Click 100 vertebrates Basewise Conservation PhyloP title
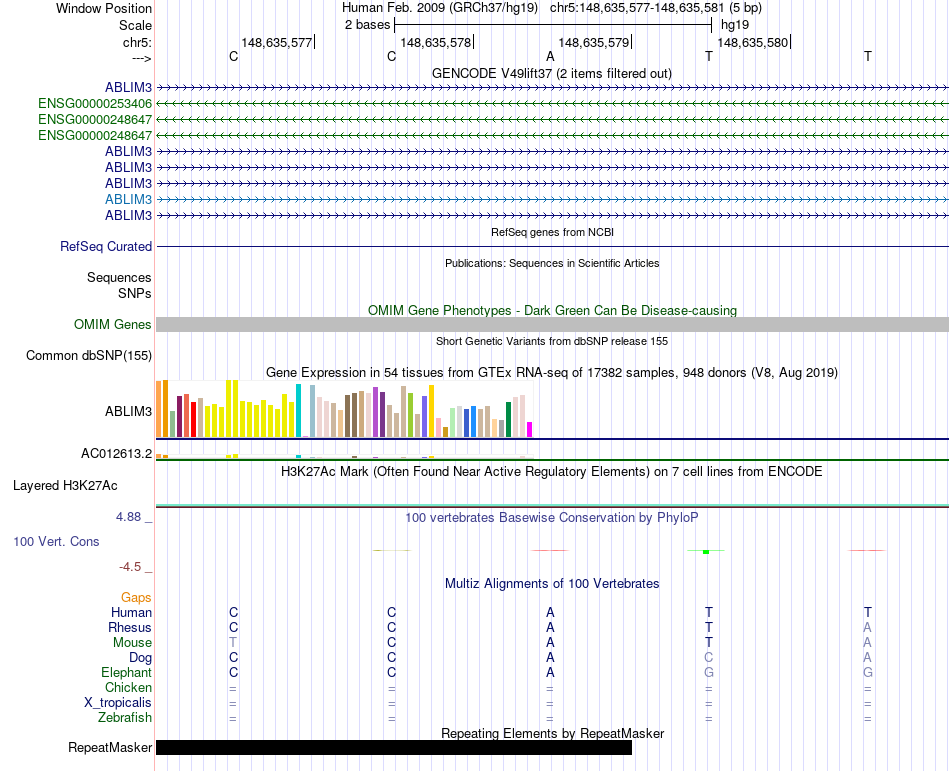The height and width of the screenshot is (771, 950). click(x=551, y=517)
